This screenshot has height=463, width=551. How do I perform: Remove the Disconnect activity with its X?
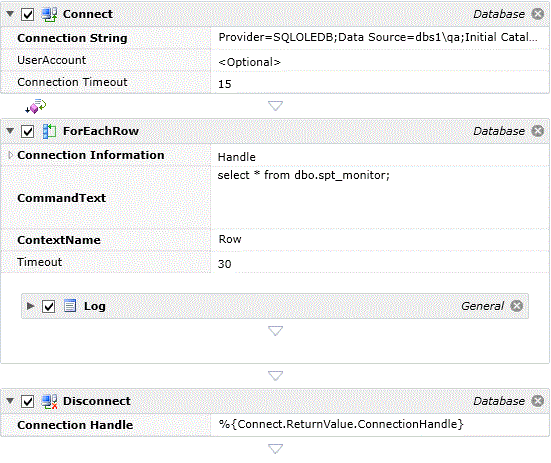[x=538, y=401]
